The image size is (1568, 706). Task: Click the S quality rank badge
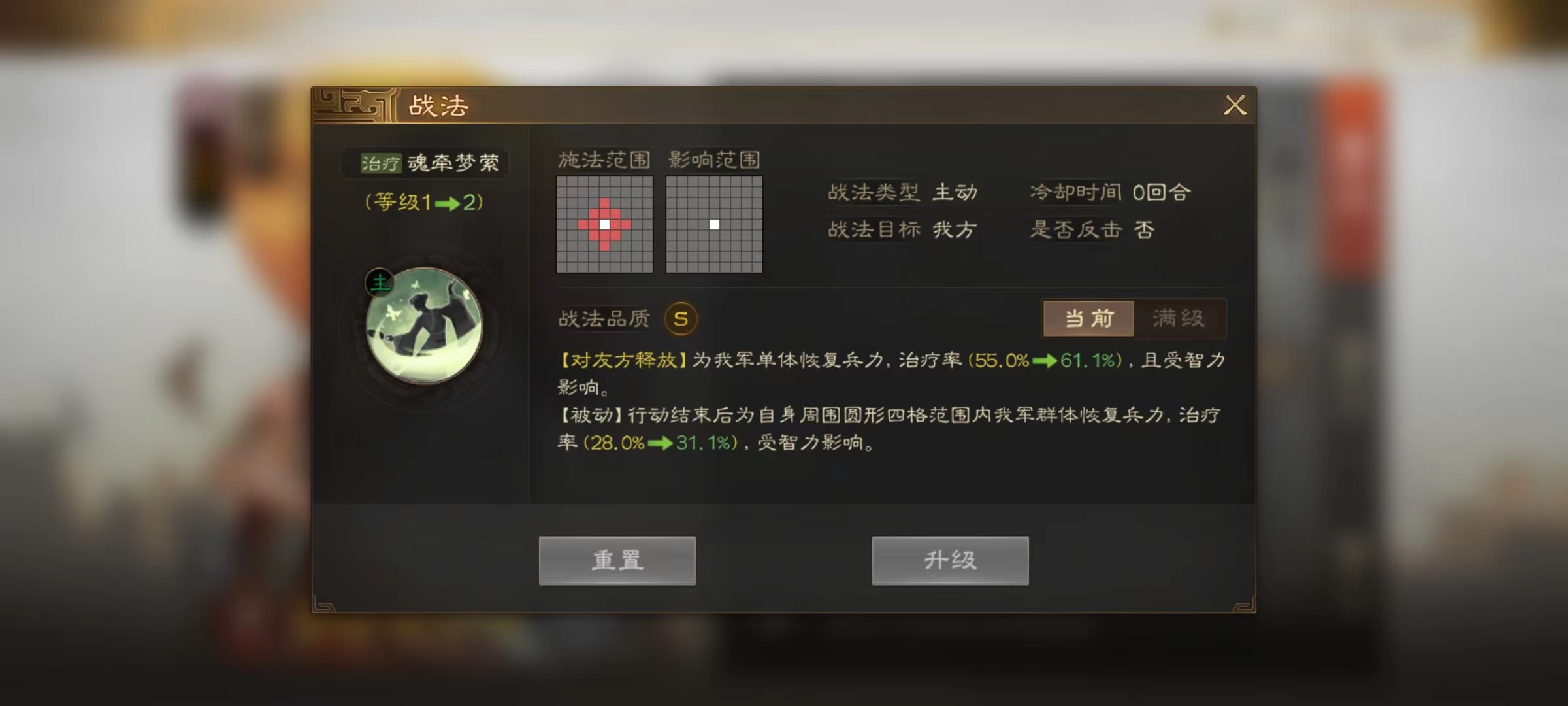pyautogui.click(x=681, y=319)
